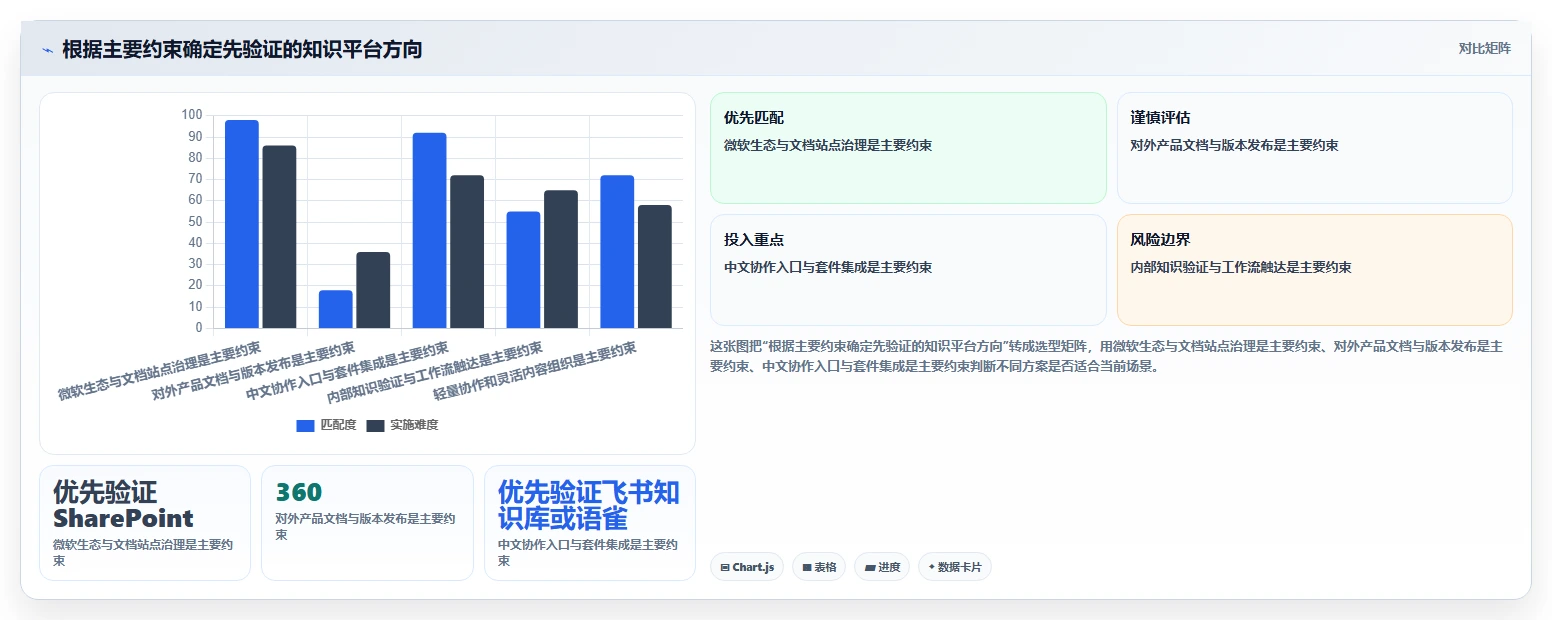Click the blue bar for 轻量协作
This screenshot has width=1552, height=620.
(618, 252)
